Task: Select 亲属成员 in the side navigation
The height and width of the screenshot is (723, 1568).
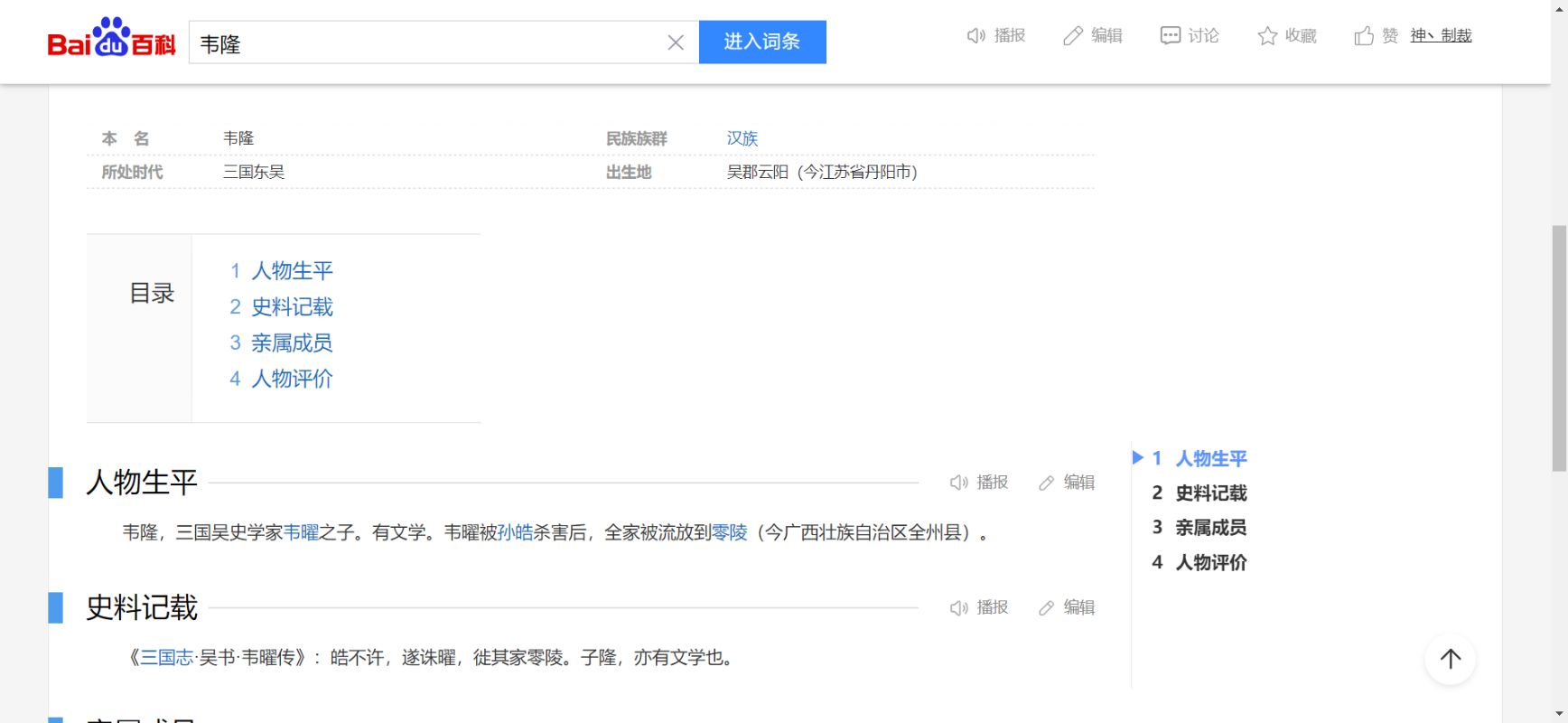Action: (x=1210, y=528)
